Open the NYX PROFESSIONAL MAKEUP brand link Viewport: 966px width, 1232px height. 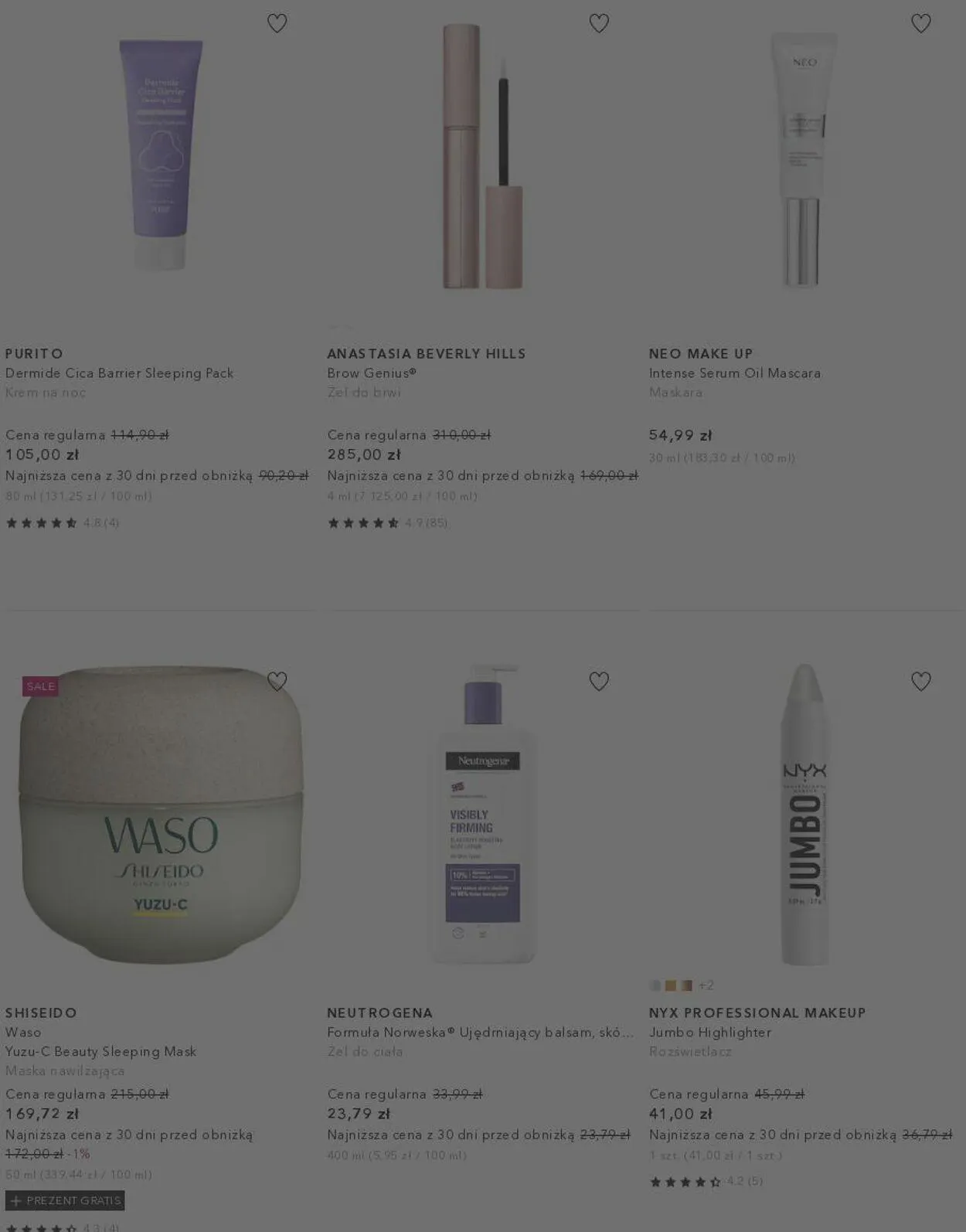coord(757,1012)
